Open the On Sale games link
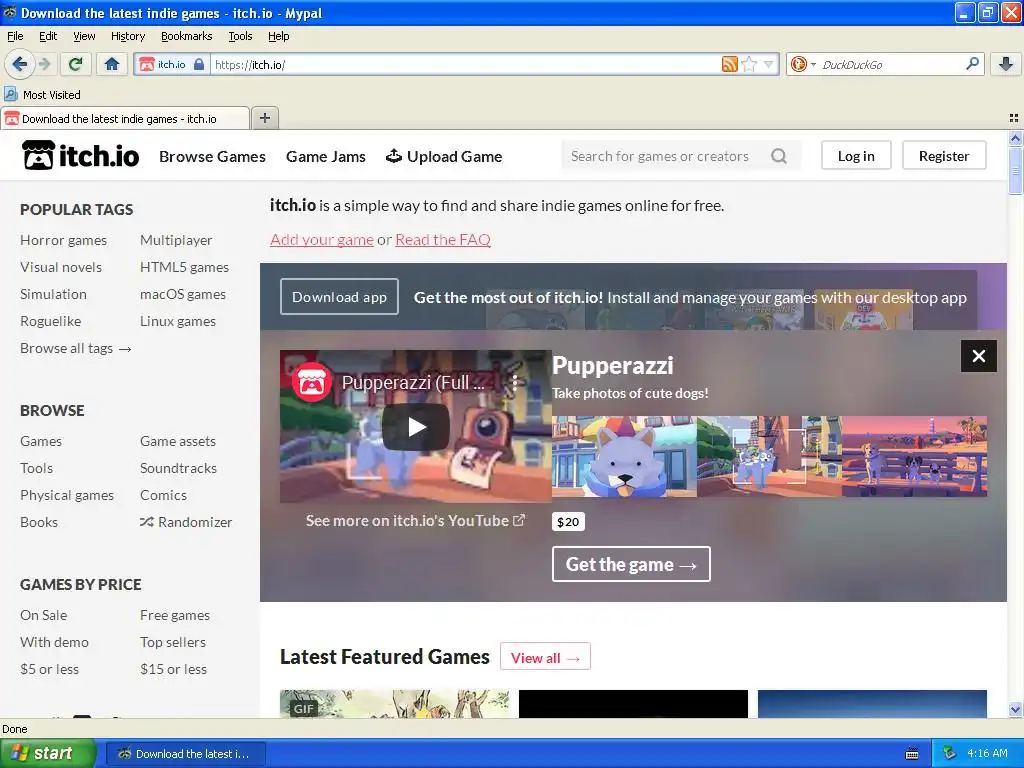 click(x=43, y=615)
